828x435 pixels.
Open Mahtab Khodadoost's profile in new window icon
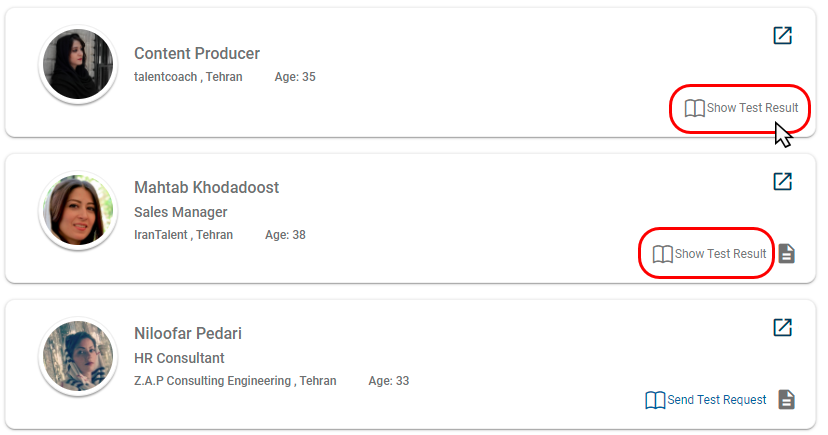782,182
